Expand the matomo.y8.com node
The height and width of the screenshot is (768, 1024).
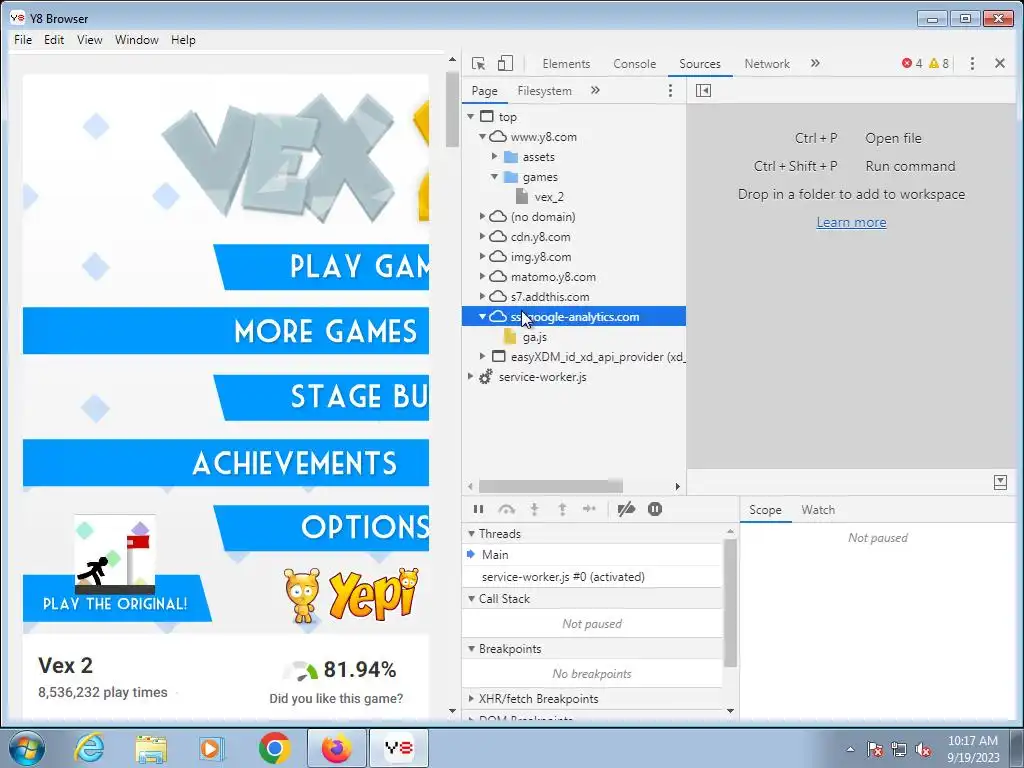pos(483,276)
